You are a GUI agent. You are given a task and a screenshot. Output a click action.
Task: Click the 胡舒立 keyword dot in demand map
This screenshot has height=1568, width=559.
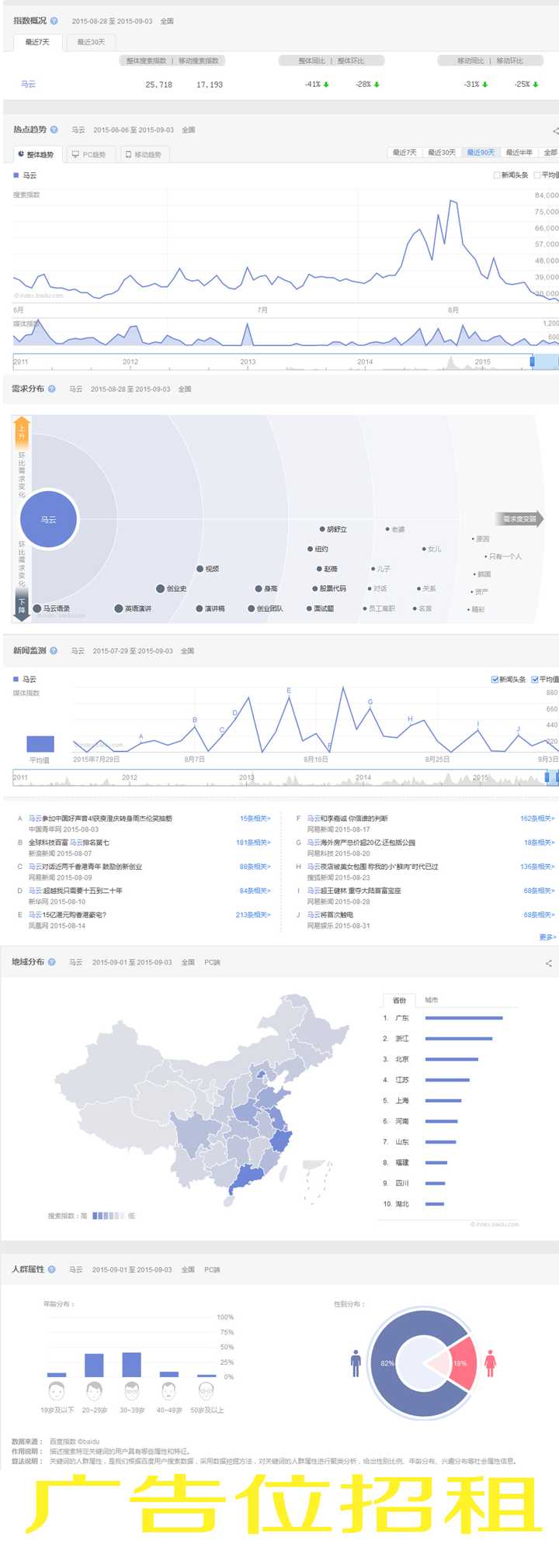click(x=322, y=529)
